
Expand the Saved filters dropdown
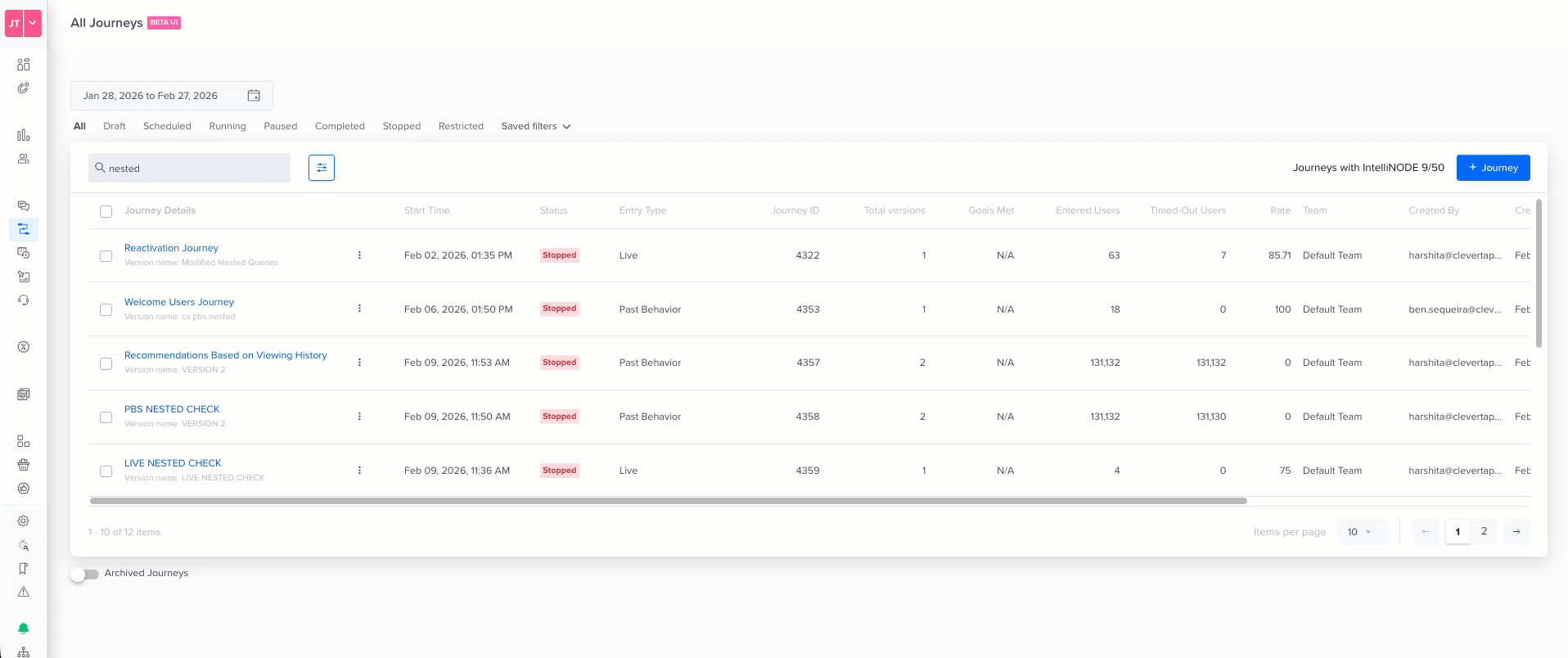click(536, 126)
